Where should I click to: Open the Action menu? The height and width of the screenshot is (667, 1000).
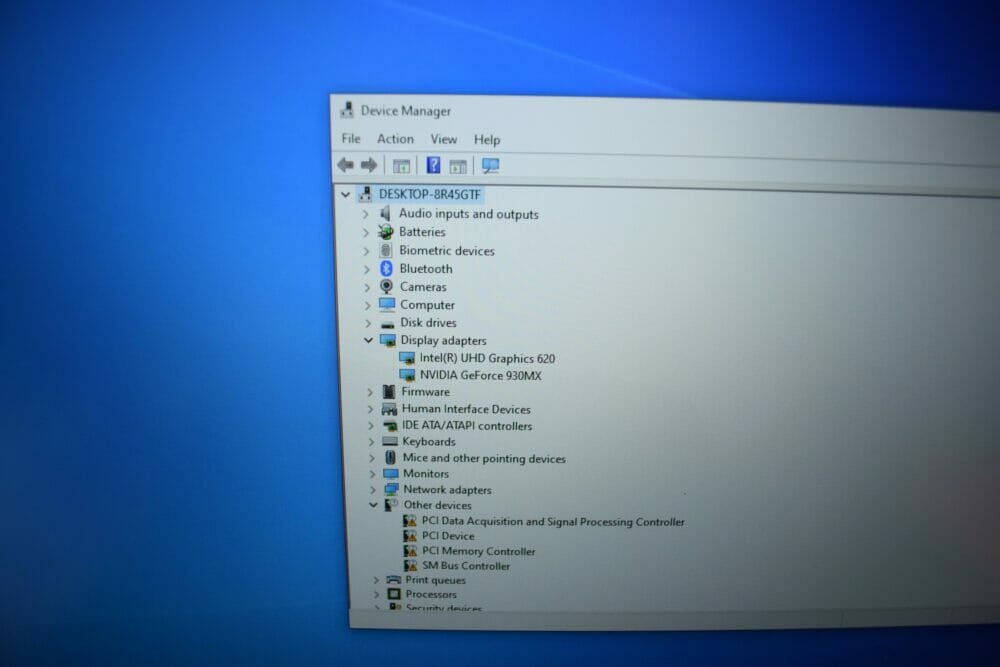395,138
